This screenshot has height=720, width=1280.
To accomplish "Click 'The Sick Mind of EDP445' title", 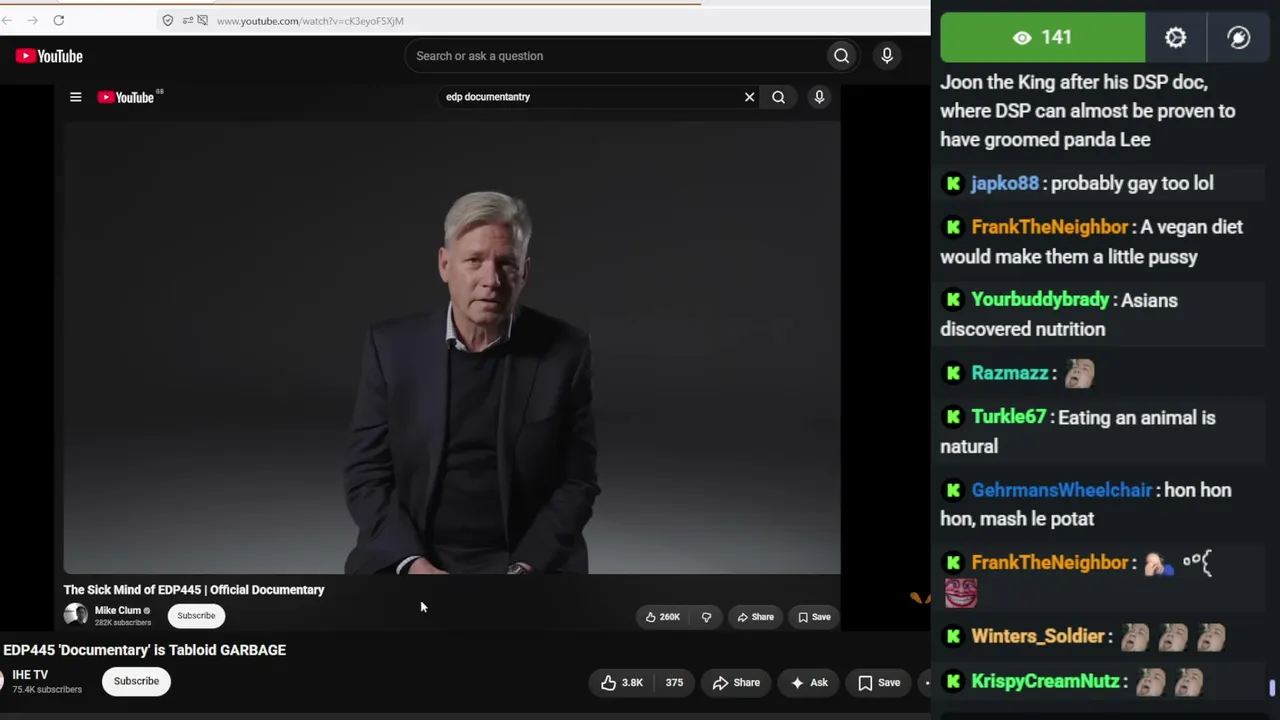I will pos(194,590).
